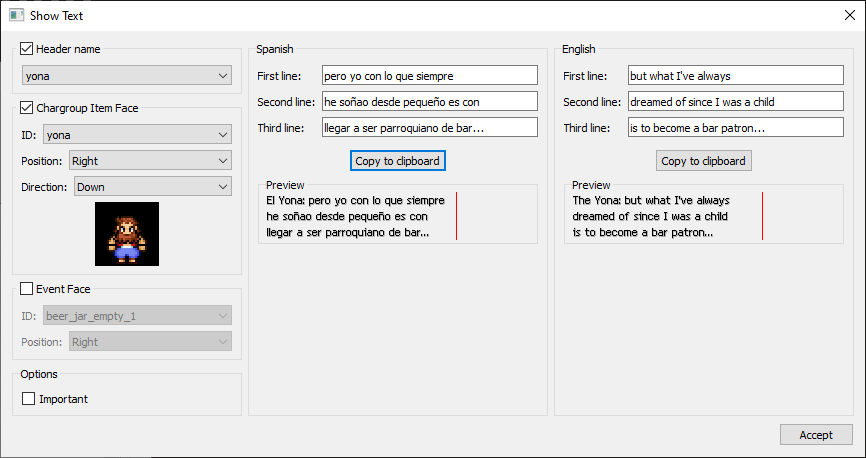Edit the Spanish Third line field
866x458 pixels.
pos(429,128)
